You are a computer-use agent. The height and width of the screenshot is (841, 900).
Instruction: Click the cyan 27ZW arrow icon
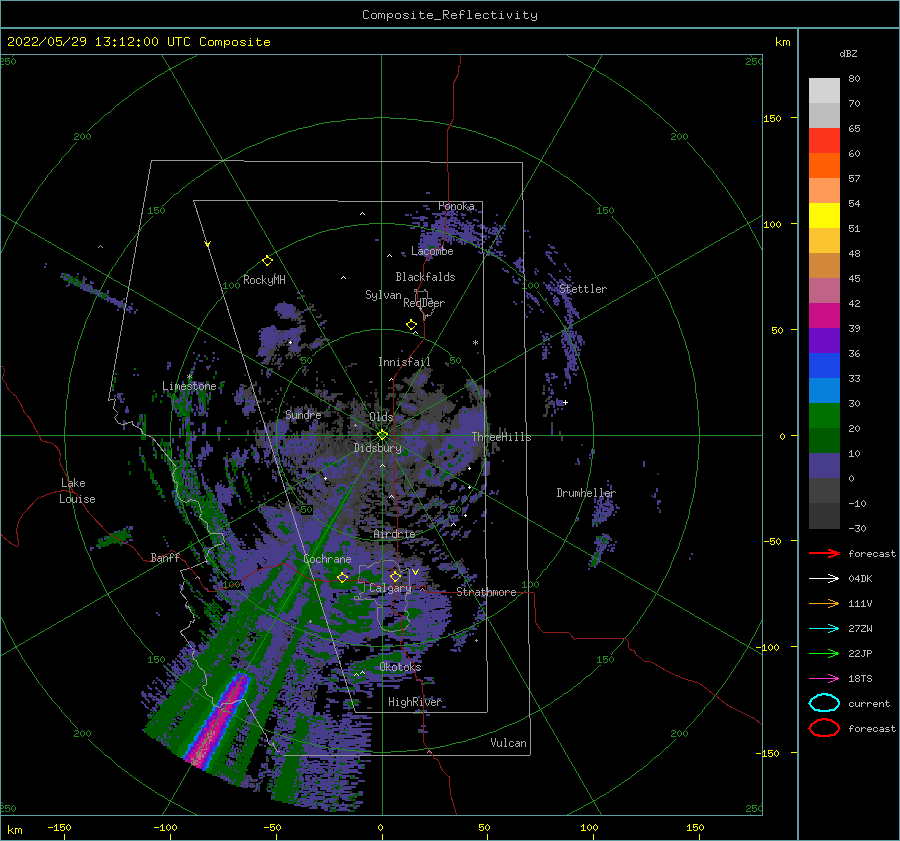pos(824,629)
